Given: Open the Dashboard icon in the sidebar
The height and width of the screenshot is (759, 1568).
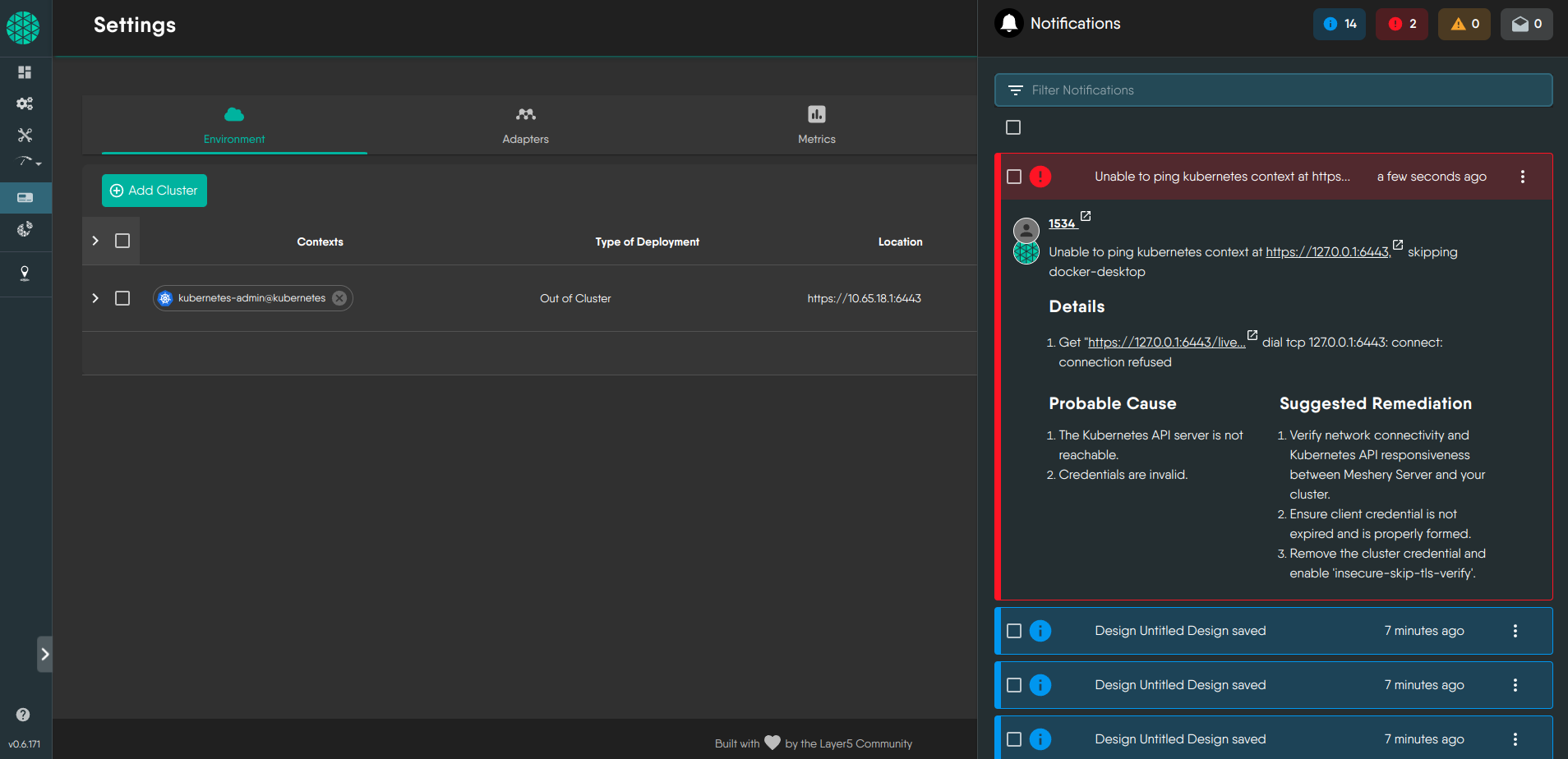Looking at the screenshot, I should (25, 72).
